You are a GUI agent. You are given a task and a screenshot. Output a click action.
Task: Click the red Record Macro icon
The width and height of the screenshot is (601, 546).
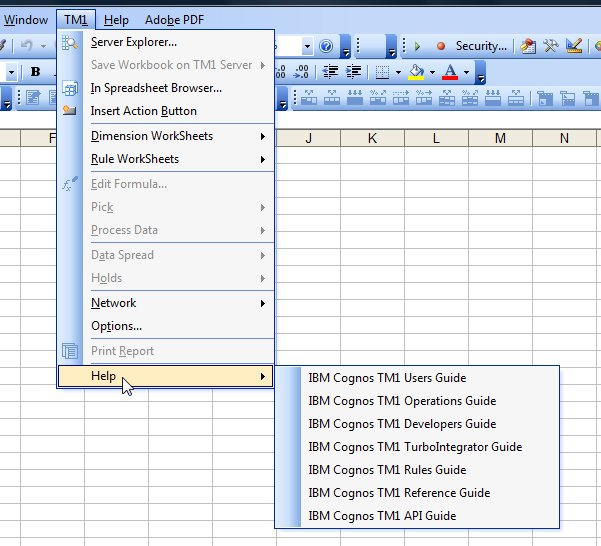[441, 46]
